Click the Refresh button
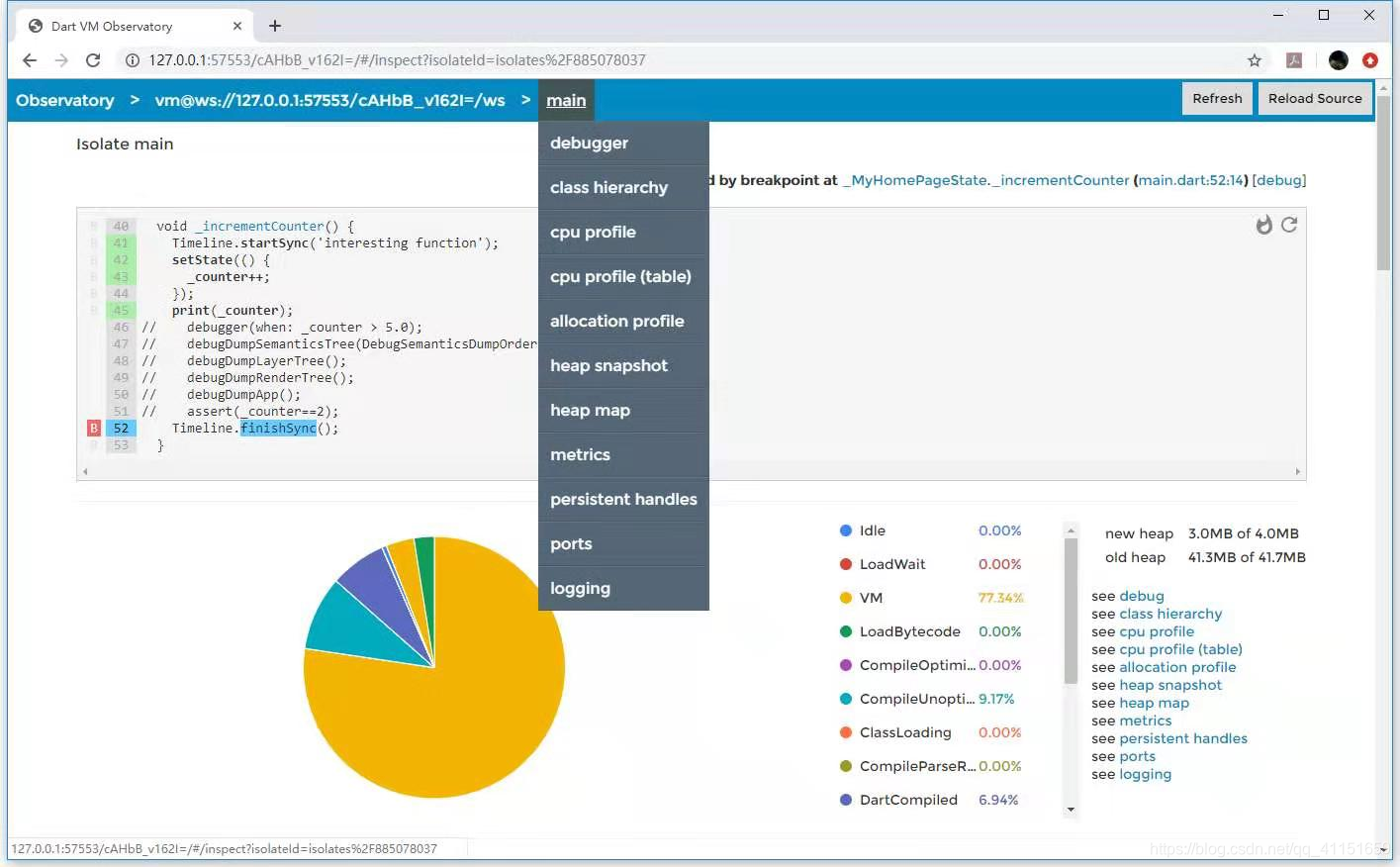Image resolution: width=1400 pixels, height=867 pixels. coord(1217,98)
